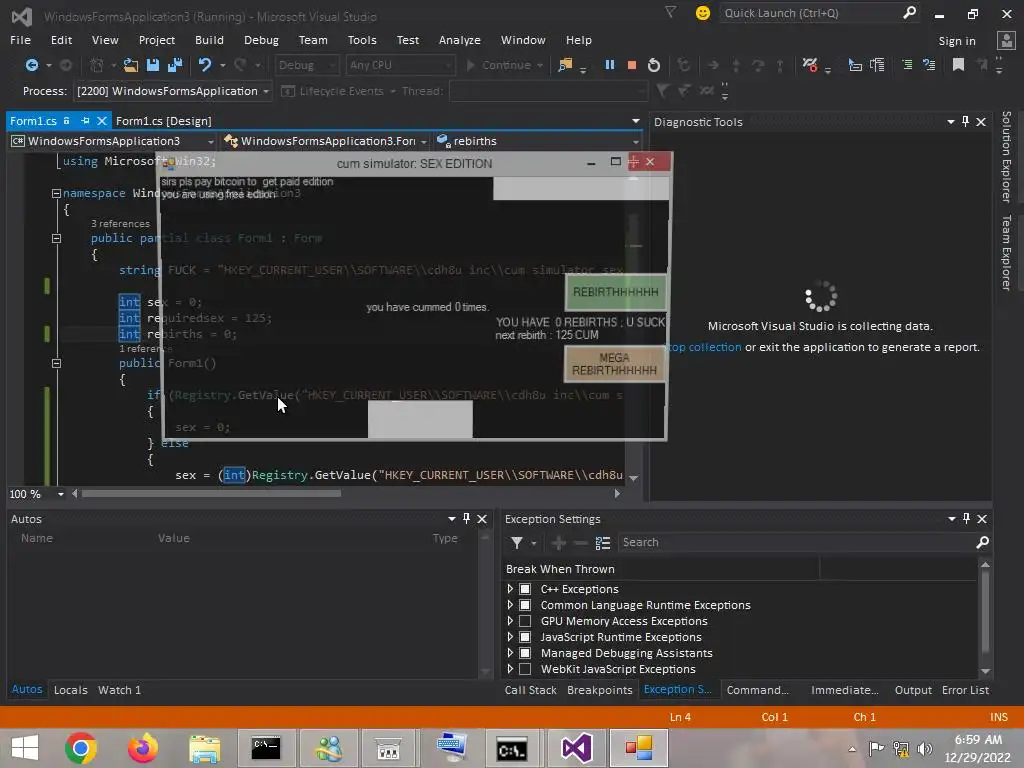The height and width of the screenshot is (768, 1024).
Task: Switch to the Call Stack tab
Action: tap(530, 690)
